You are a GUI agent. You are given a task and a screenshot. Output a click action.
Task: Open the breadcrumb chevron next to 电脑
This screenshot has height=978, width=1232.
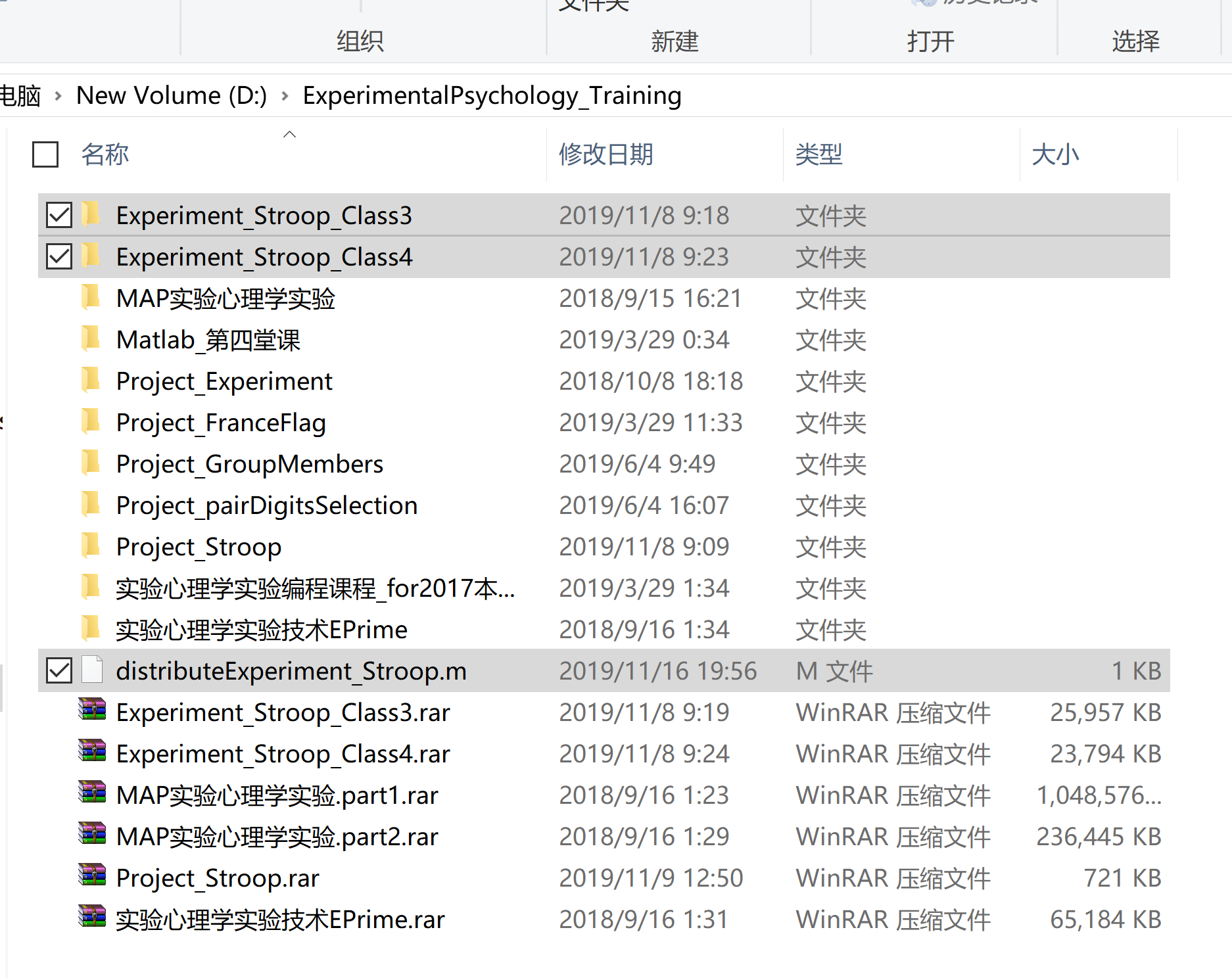tap(59, 95)
